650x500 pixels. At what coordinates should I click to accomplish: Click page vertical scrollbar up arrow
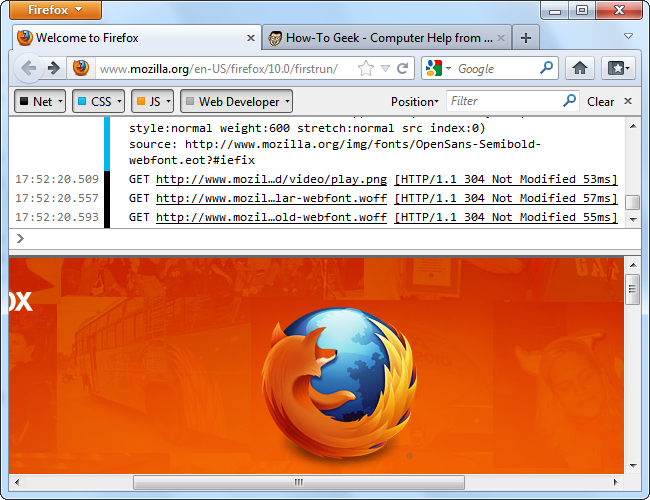(x=633, y=265)
